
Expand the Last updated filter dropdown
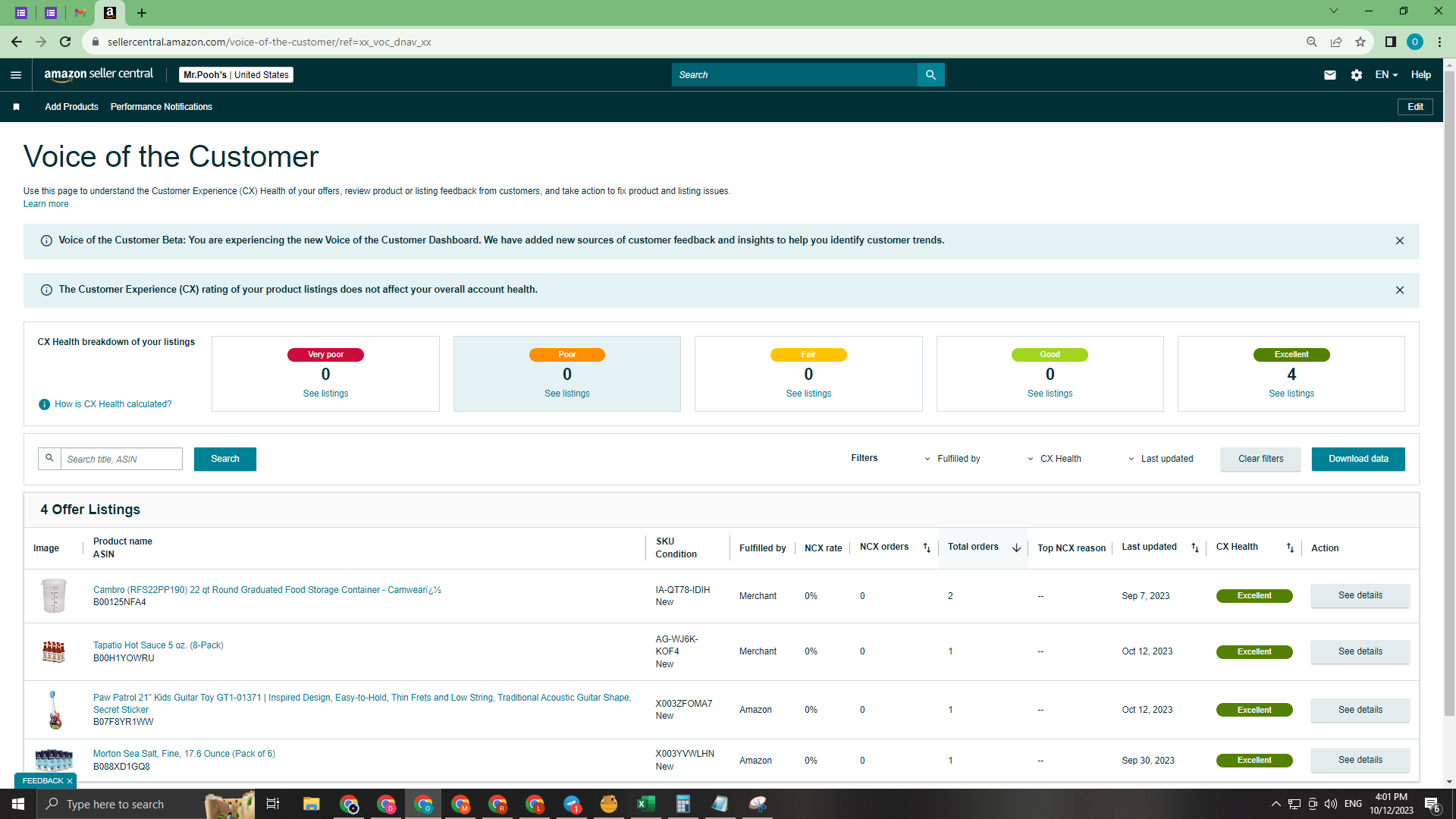tap(1161, 459)
